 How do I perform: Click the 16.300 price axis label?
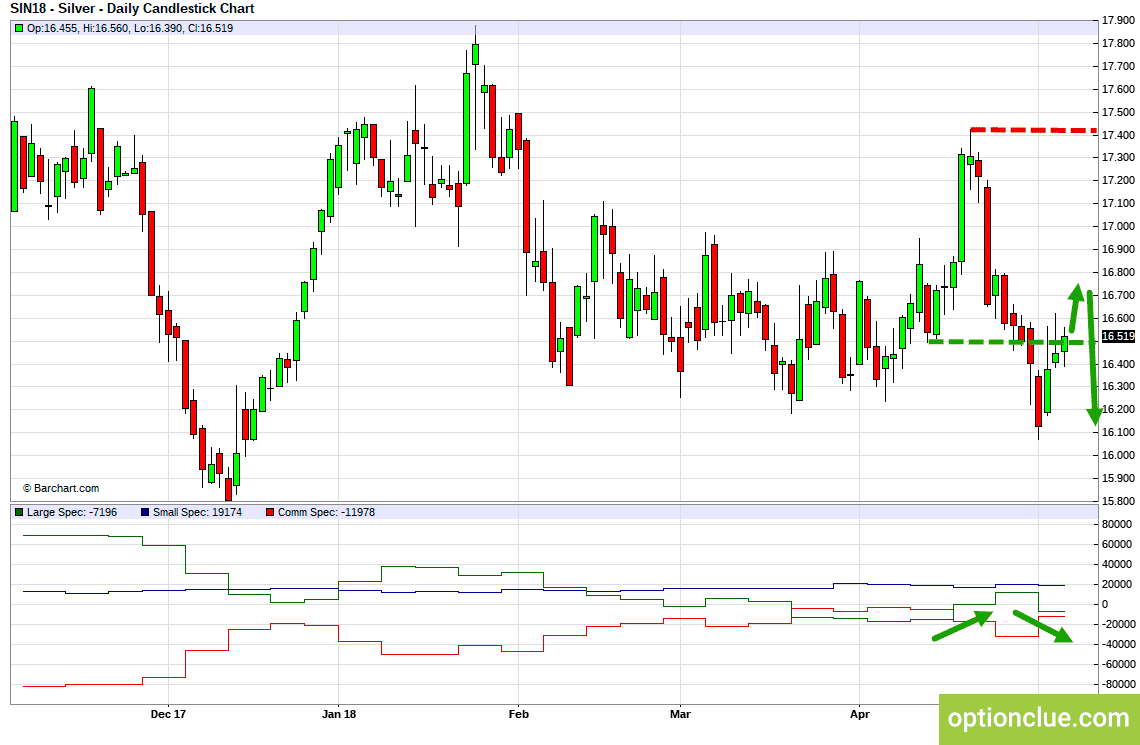point(1118,387)
